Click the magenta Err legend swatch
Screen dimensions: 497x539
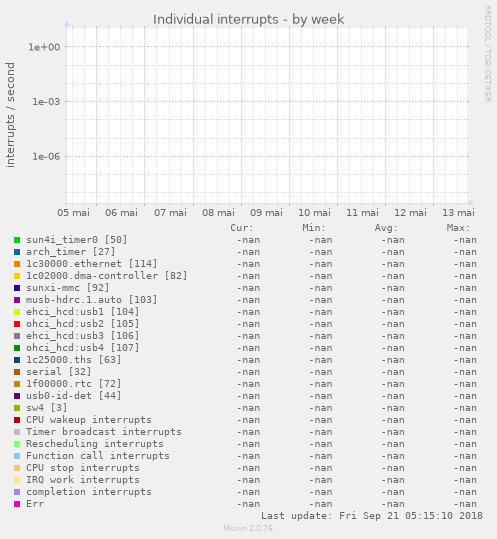17,504
